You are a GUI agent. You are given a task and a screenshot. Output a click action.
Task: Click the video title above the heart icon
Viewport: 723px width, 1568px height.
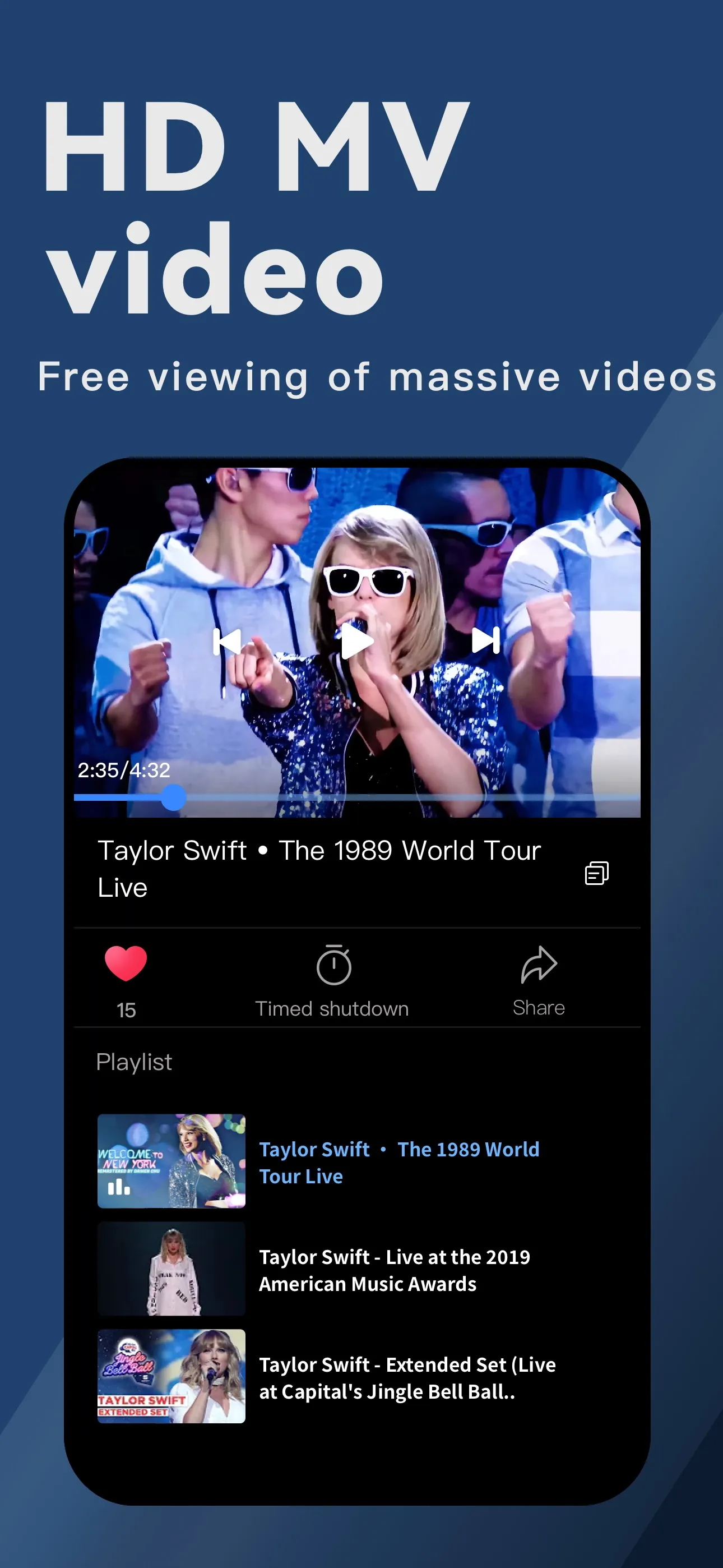point(319,869)
